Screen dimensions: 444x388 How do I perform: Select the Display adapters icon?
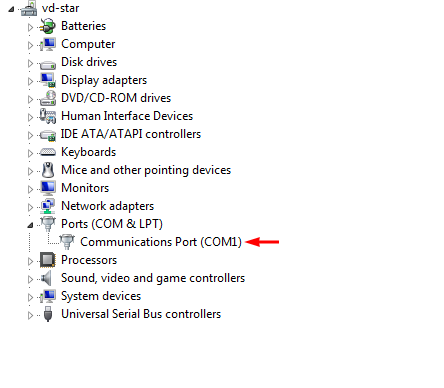pos(48,80)
